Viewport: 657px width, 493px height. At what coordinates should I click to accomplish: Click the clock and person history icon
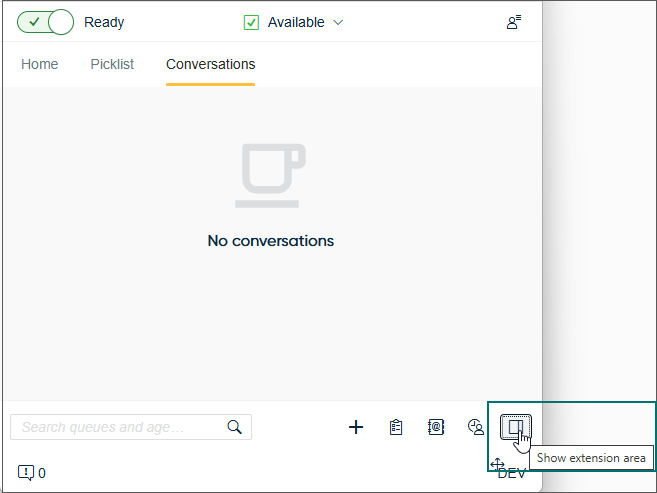(476, 427)
